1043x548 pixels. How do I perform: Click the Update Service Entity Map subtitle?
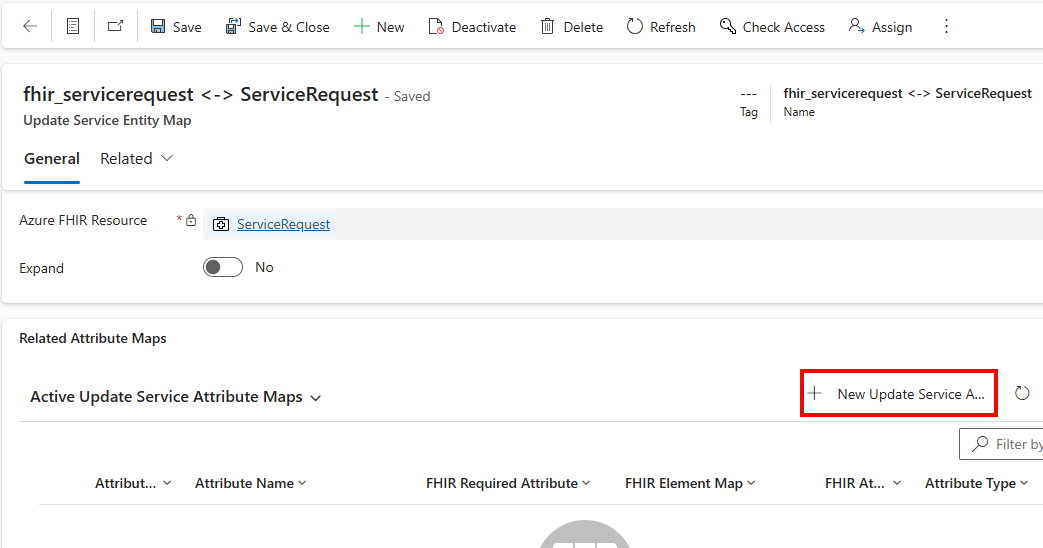click(107, 120)
